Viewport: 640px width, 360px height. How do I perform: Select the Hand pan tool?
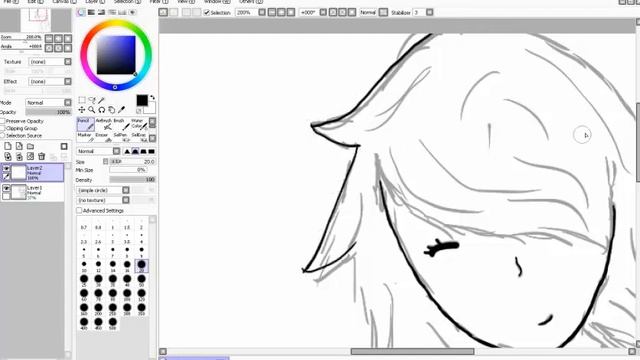(x=111, y=110)
